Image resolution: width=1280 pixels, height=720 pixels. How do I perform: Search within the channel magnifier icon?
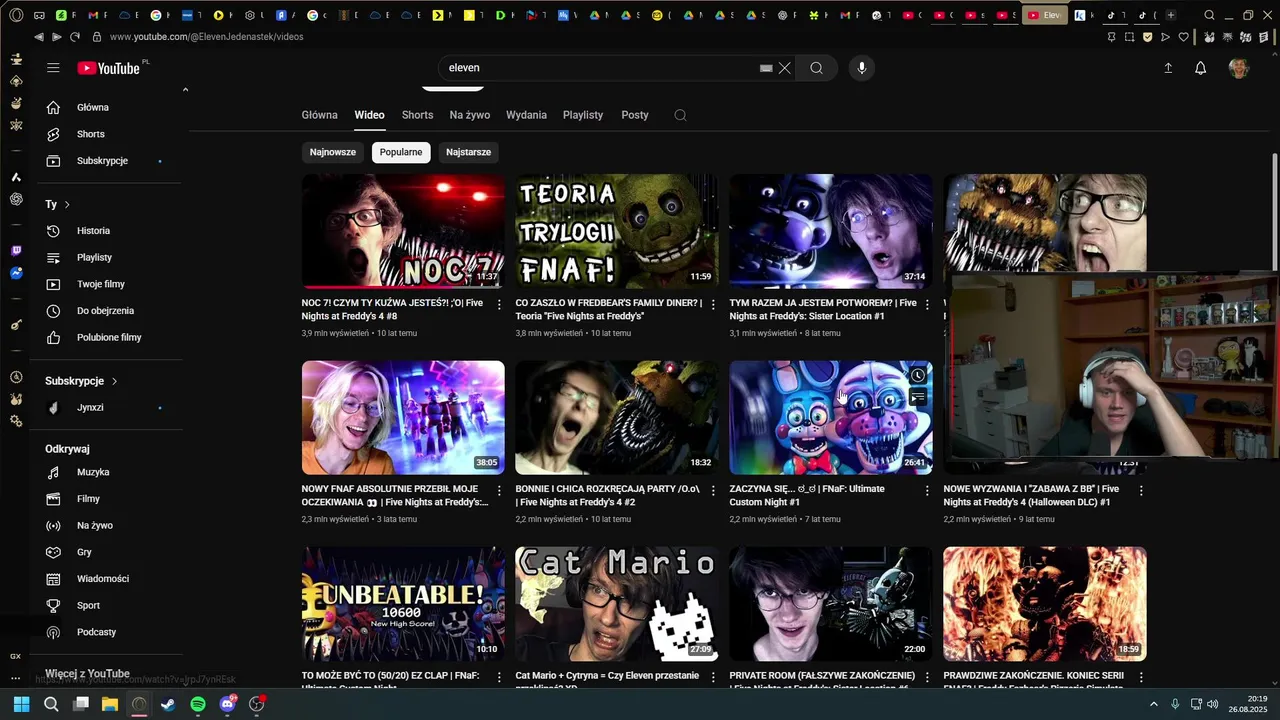pos(680,115)
